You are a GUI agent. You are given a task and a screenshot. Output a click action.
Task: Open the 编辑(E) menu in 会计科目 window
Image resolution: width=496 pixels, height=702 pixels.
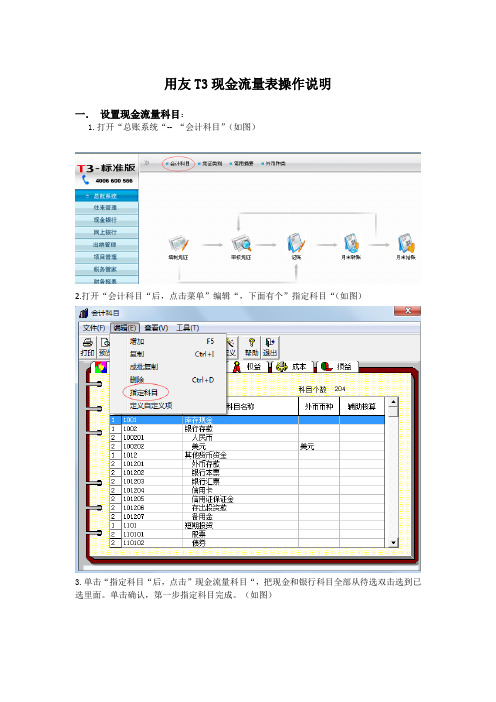click(x=125, y=328)
